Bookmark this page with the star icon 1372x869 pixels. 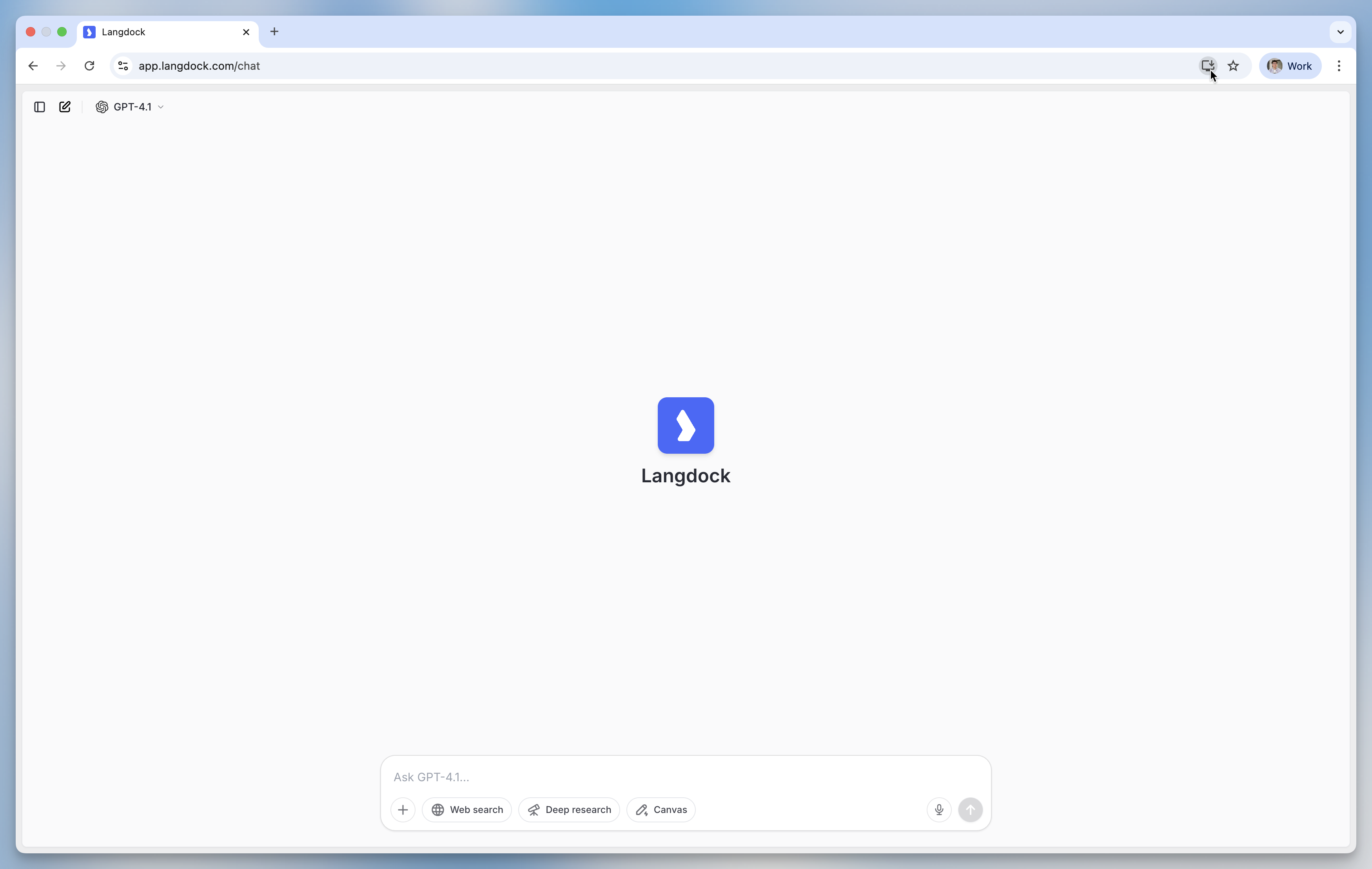(x=1233, y=66)
